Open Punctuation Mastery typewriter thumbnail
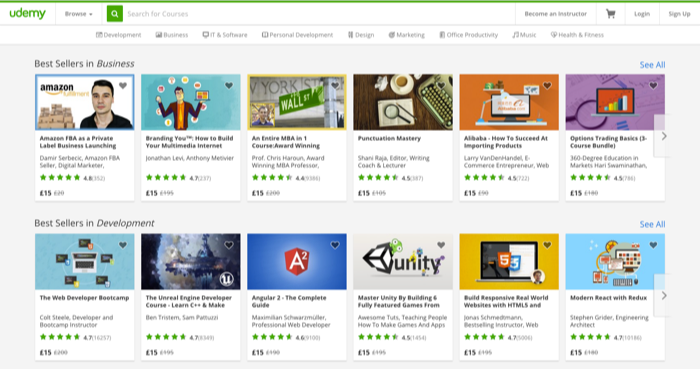700x369 pixels. tap(403, 102)
